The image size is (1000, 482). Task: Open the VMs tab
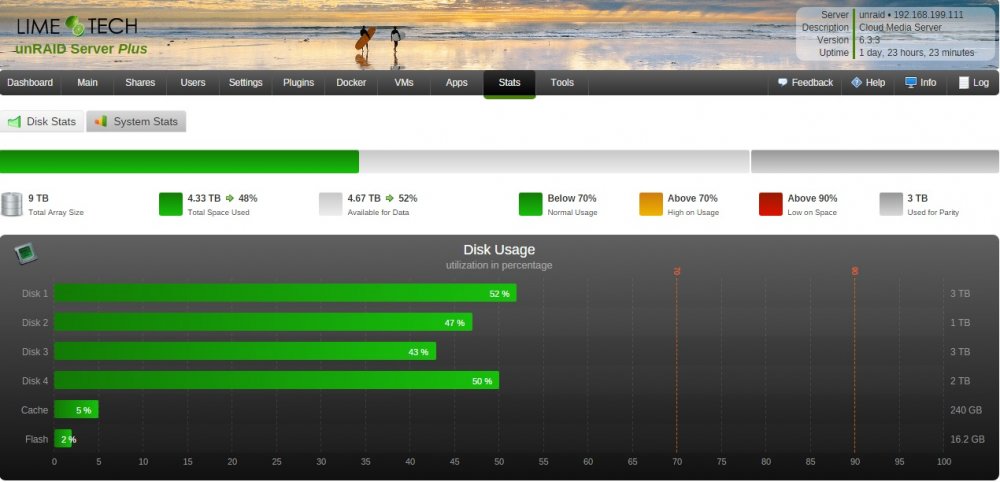[404, 83]
